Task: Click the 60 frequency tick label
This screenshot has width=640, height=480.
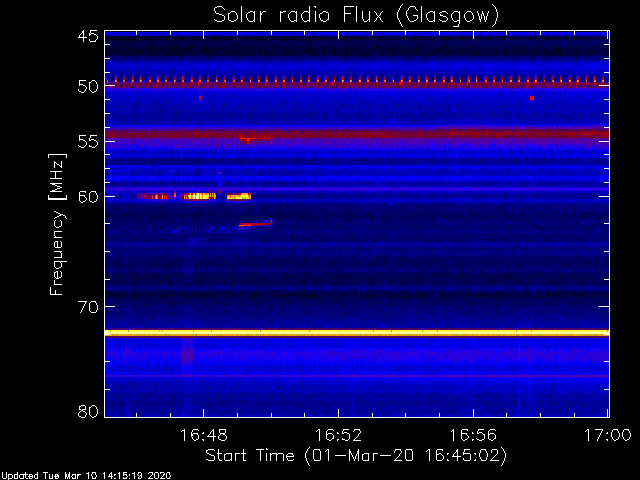Action: pos(88,197)
